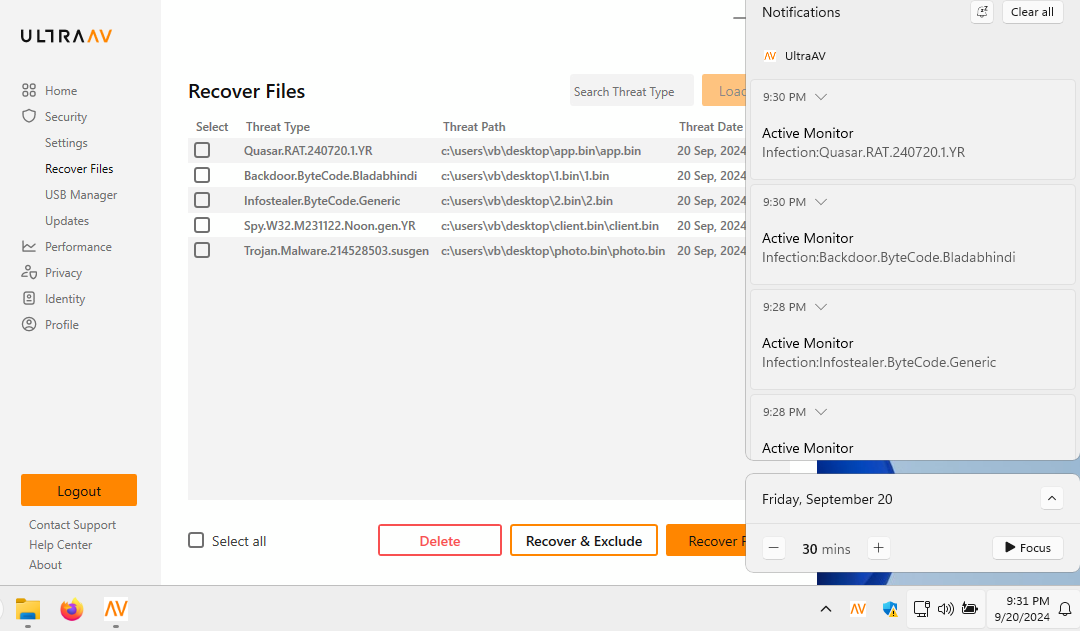Image resolution: width=1080 pixels, height=631 pixels.
Task: Collapse the Friday, September 20 calendar
Action: click(1052, 498)
